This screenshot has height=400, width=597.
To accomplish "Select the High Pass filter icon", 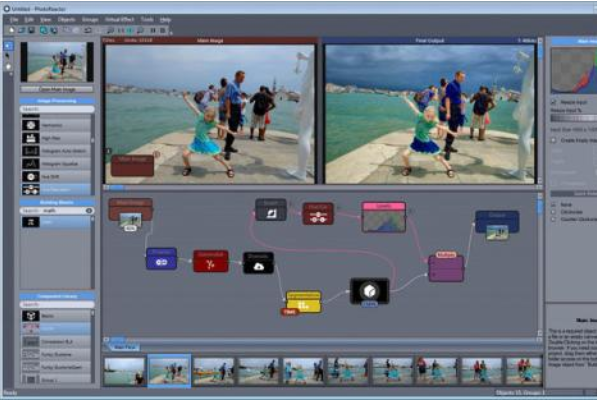I will tap(30, 138).
